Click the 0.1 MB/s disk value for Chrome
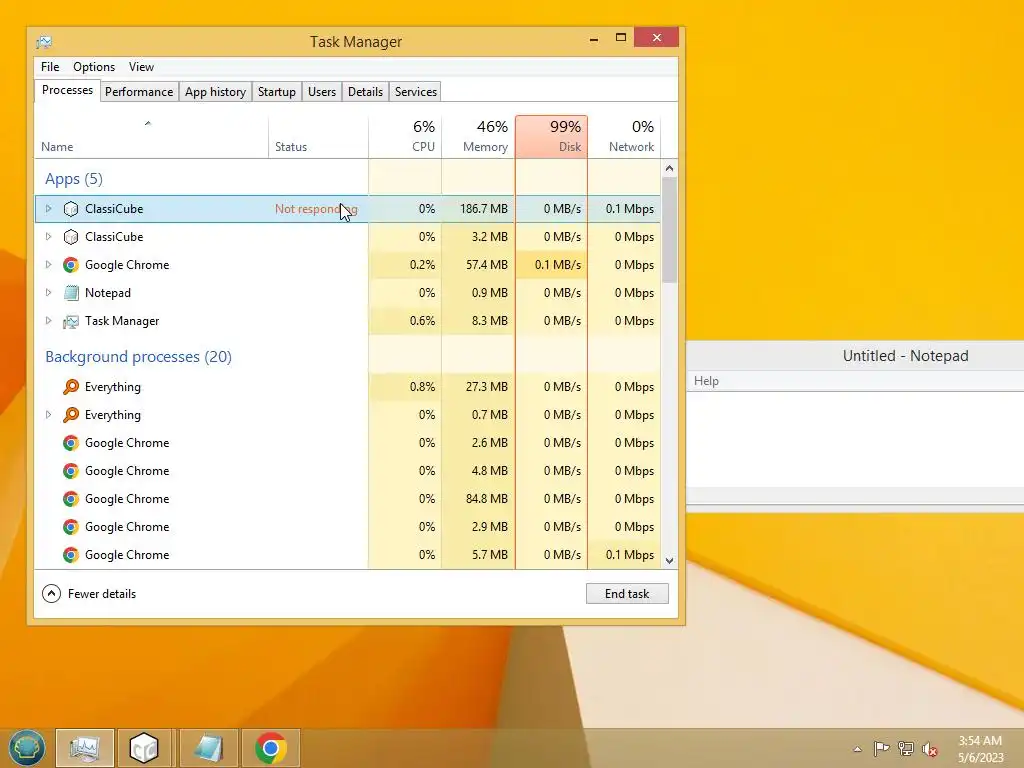The image size is (1024, 768). 558,265
